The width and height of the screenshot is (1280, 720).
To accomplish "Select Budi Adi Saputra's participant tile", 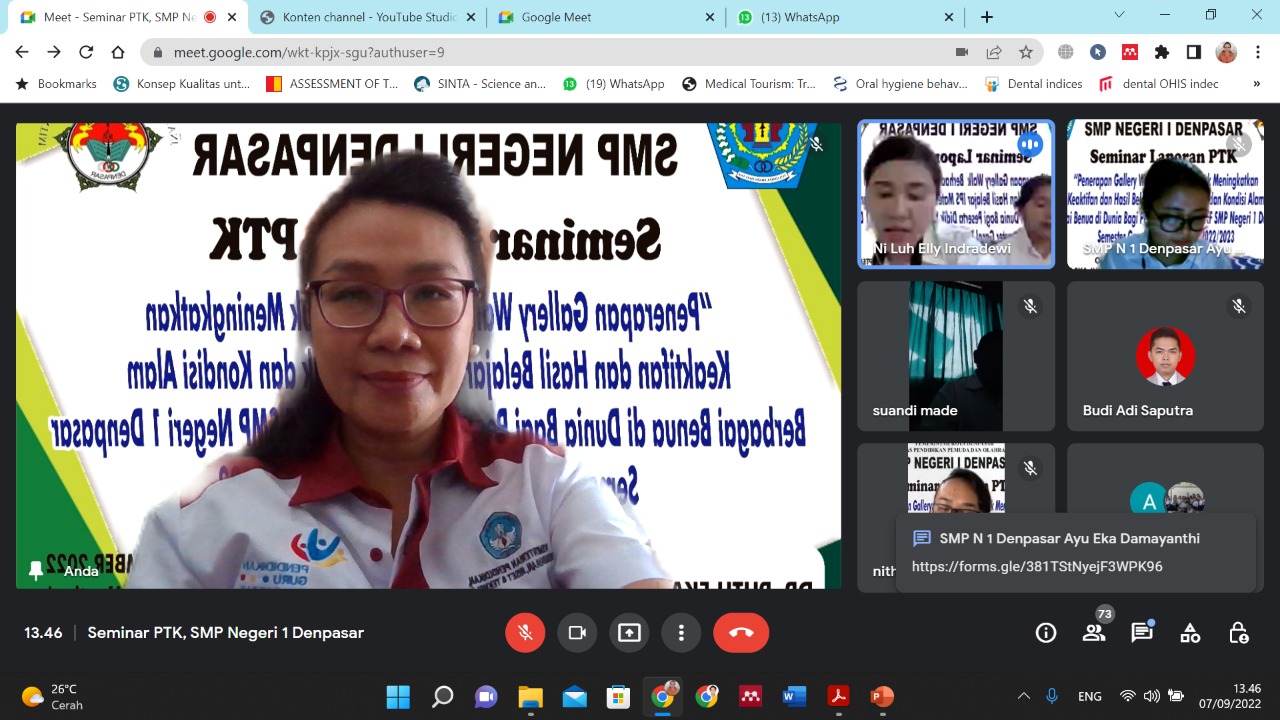I will (x=1165, y=356).
